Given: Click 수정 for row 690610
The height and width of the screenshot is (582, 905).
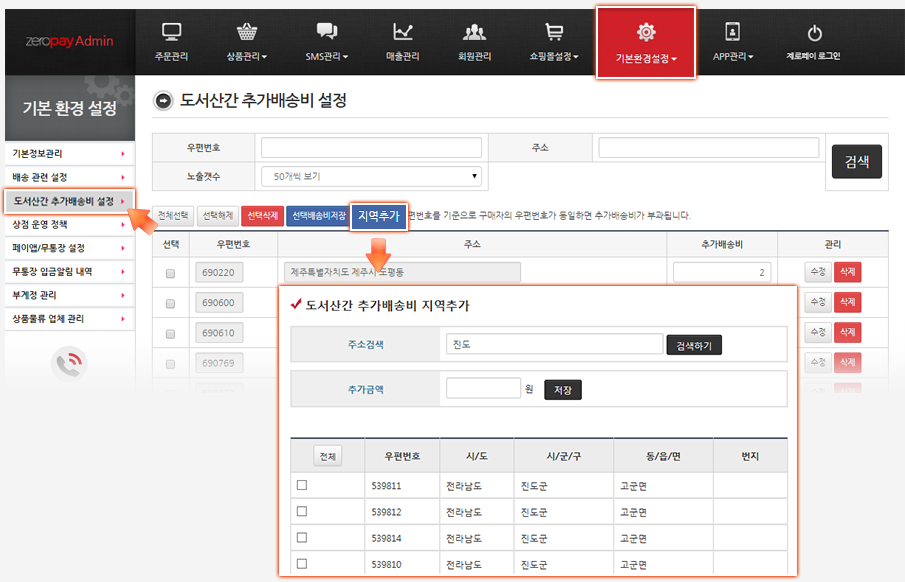Looking at the screenshot, I should pos(818,332).
